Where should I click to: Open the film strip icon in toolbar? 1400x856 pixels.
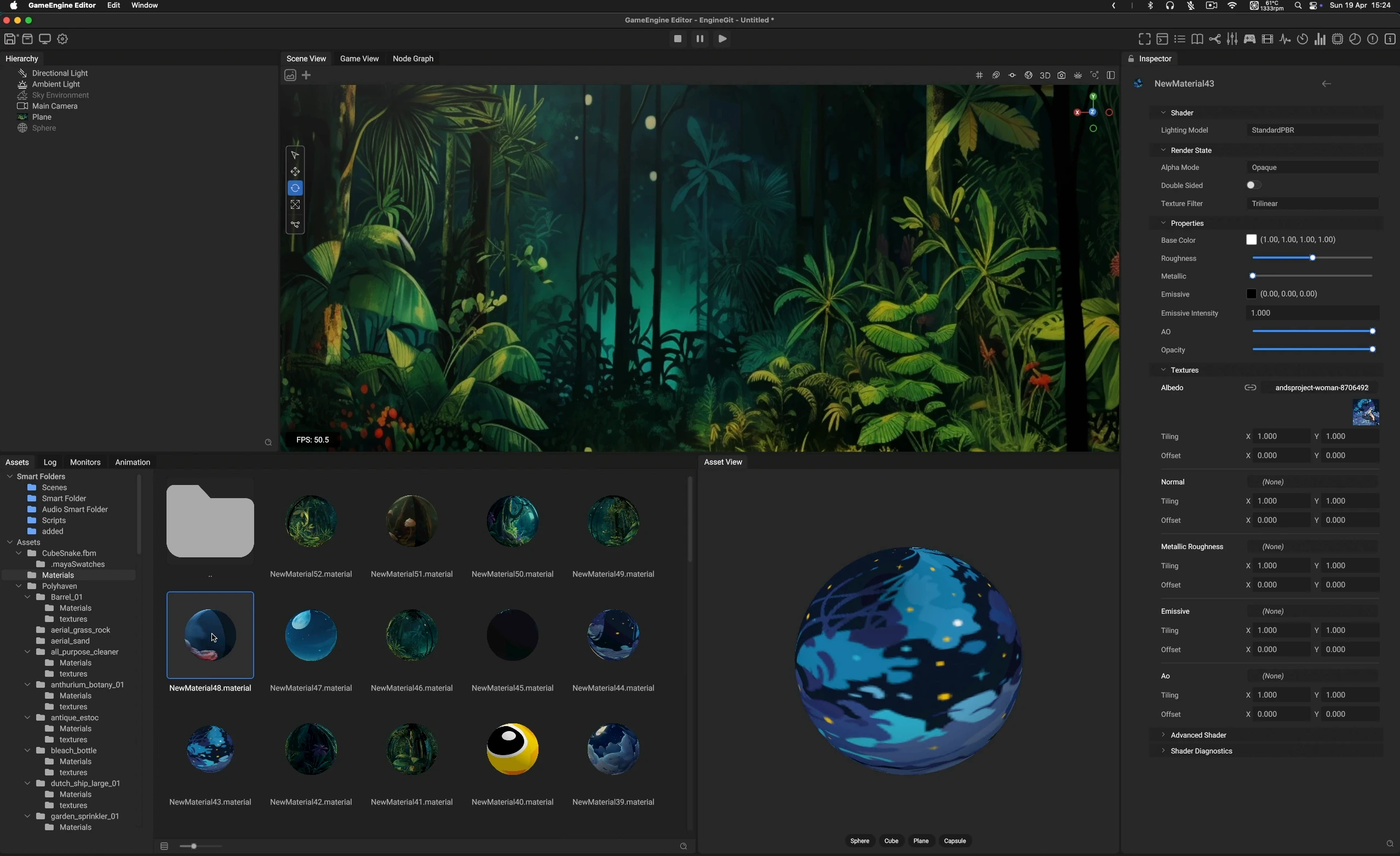pos(1267,39)
